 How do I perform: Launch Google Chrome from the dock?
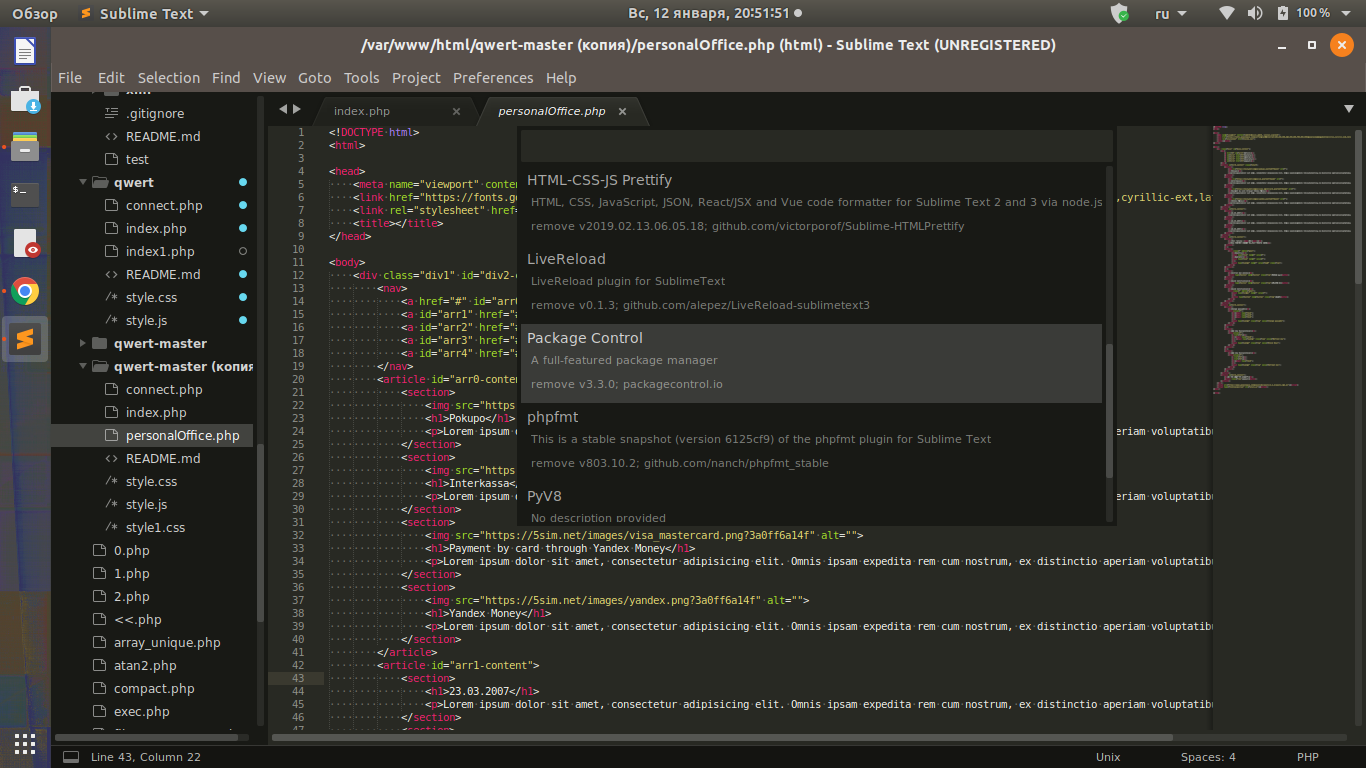(x=25, y=292)
